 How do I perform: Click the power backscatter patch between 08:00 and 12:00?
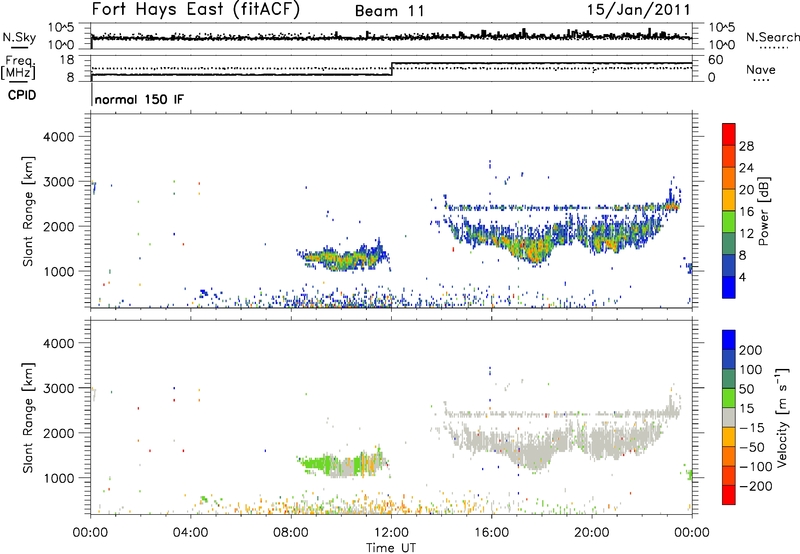[x=343, y=257]
